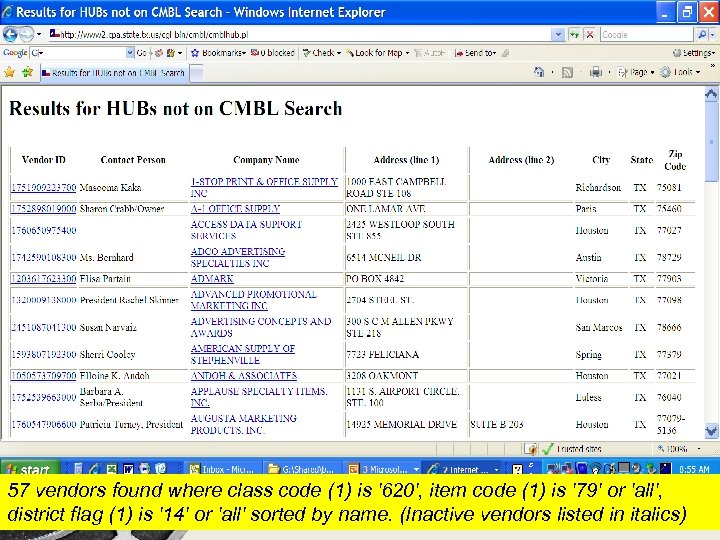The width and height of the screenshot is (720, 540).
Task: Open the 'A-1 OFFICE SUPPLY' company link
Action: pos(235,208)
